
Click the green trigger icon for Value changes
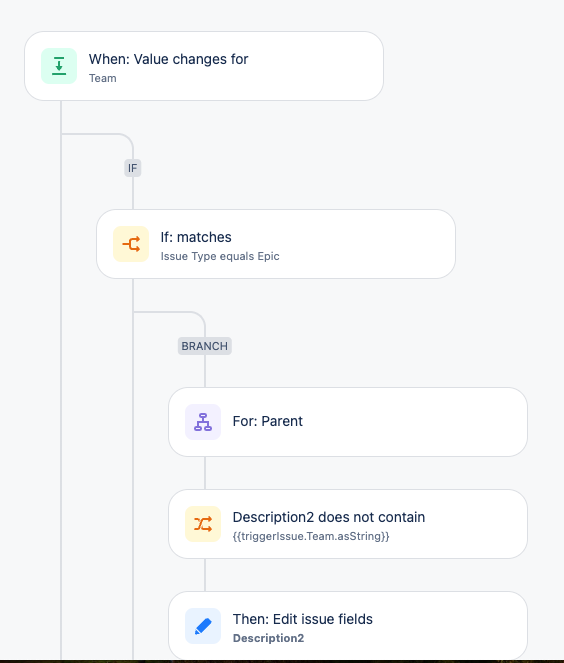click(59, 66)
